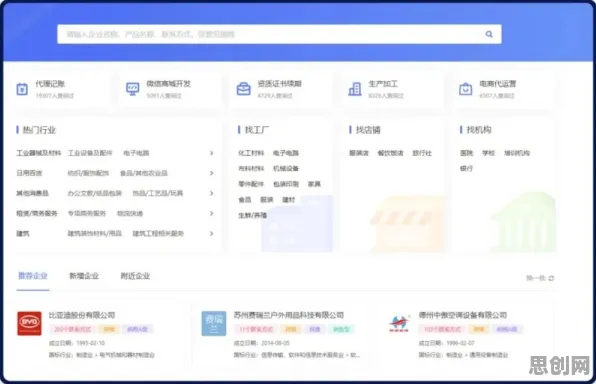This screenshot has height=384, width=596.
Task: Select 建材 under 找工厂
Action: (288, 200)
